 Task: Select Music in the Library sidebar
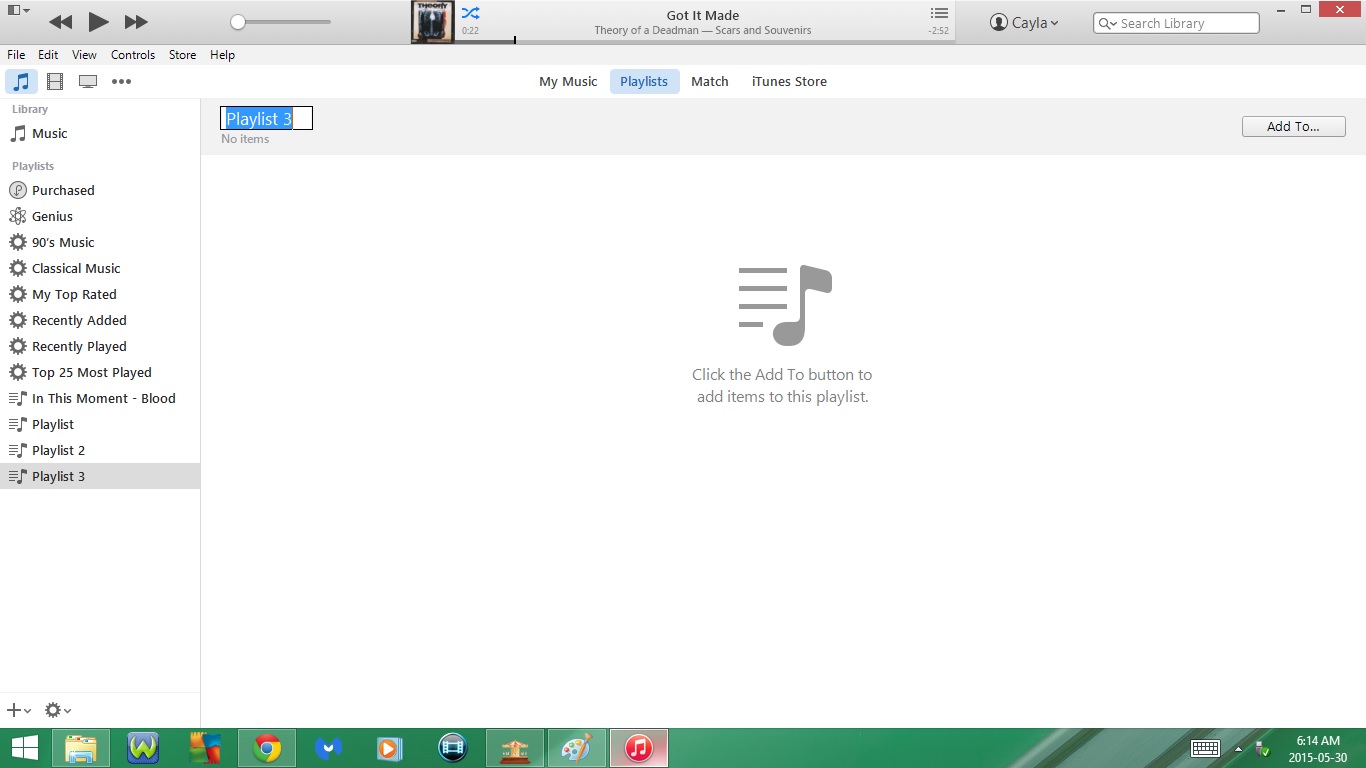[x=100, y=133]
